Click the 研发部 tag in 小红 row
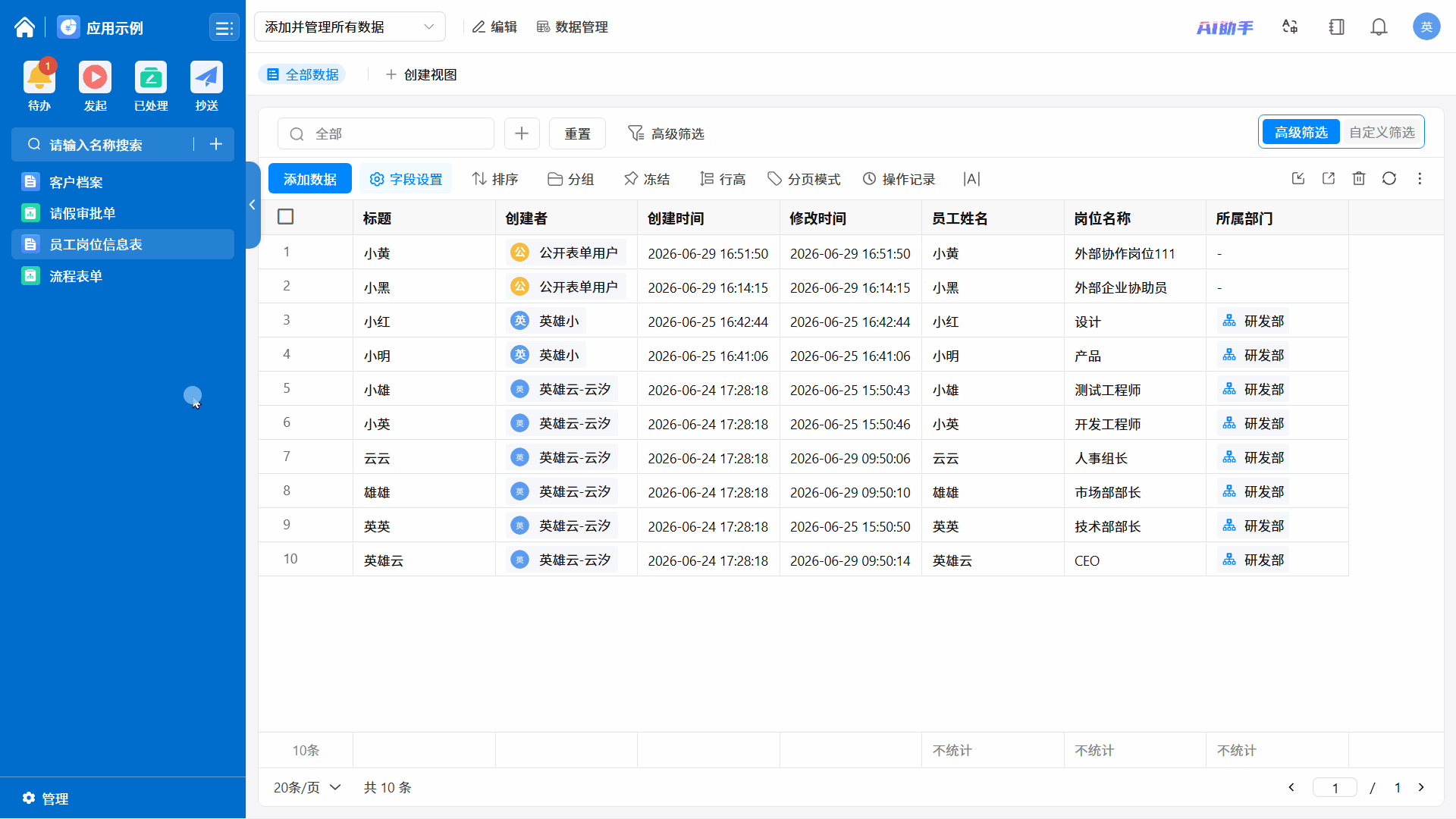Image resolution: width=1456 pixels, height=819 pixels. click(x=1254, y=321)
